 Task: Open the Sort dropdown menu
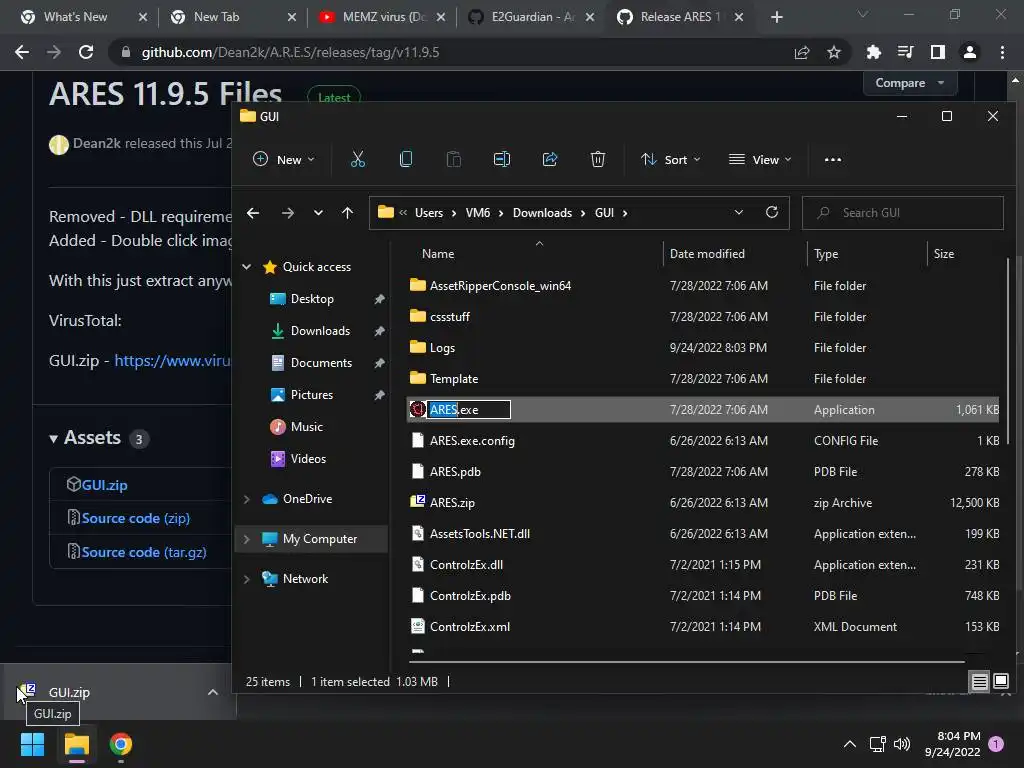pyautogui.click(x=671, y=159)
